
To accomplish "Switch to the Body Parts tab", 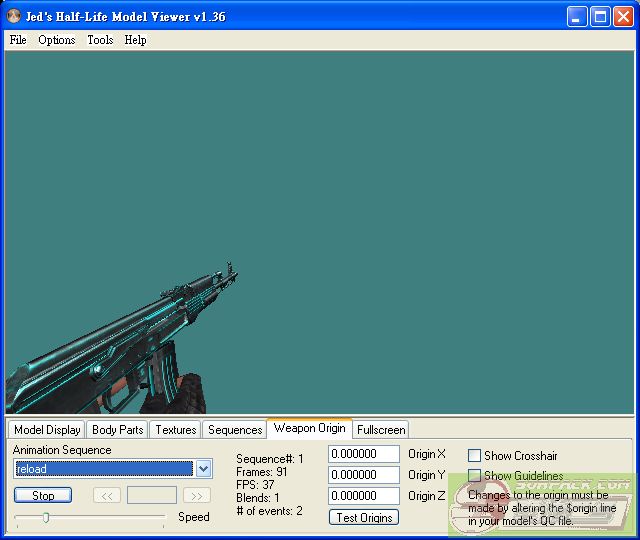I will (117, 430).
